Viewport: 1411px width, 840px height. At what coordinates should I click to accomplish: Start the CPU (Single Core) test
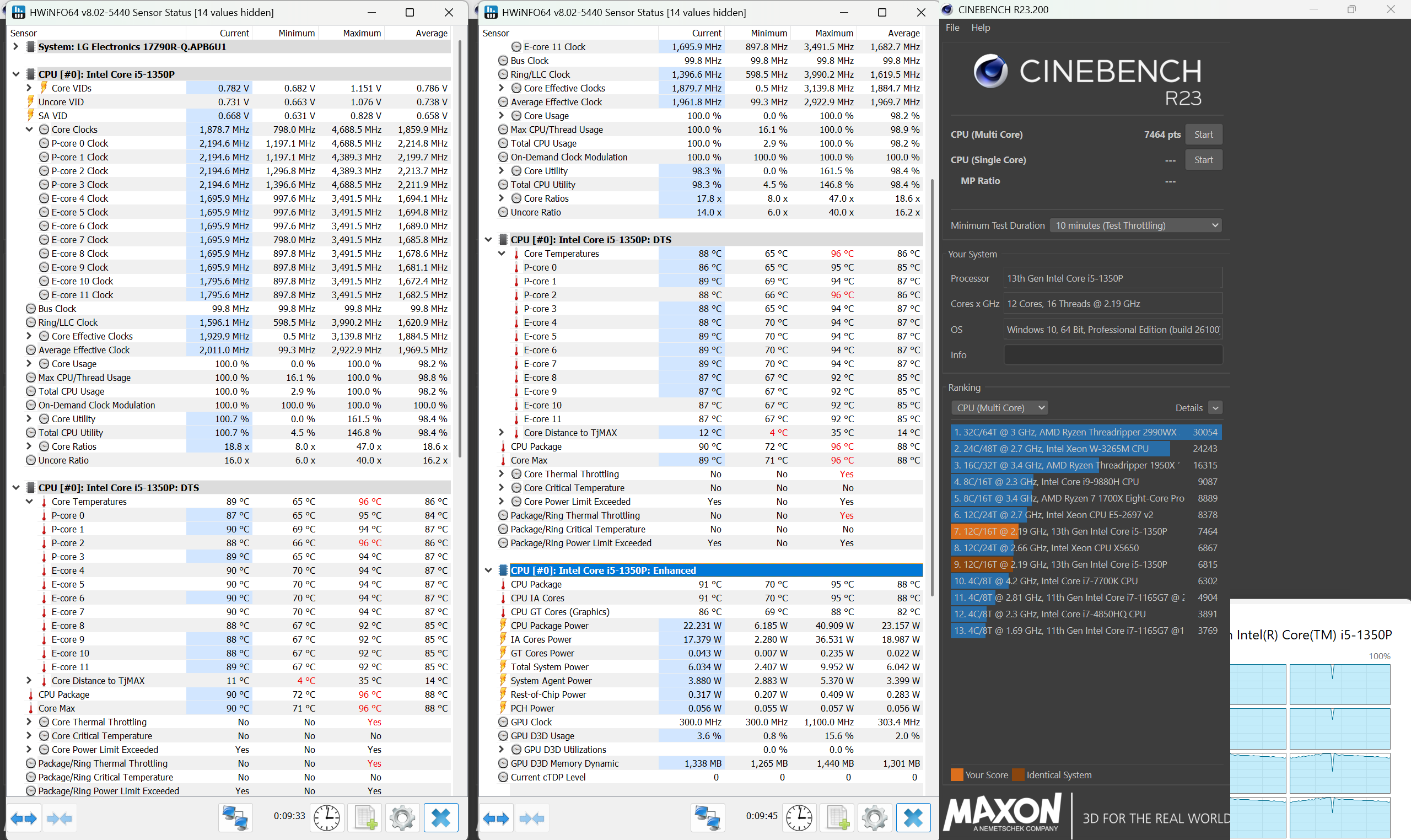point(1204,160)
